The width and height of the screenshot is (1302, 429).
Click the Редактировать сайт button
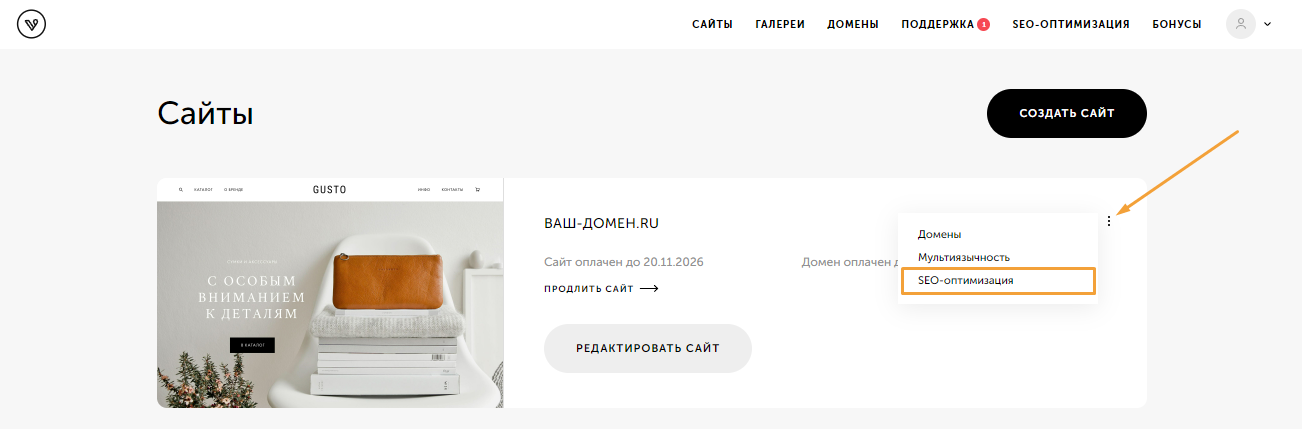pos(648,348)
